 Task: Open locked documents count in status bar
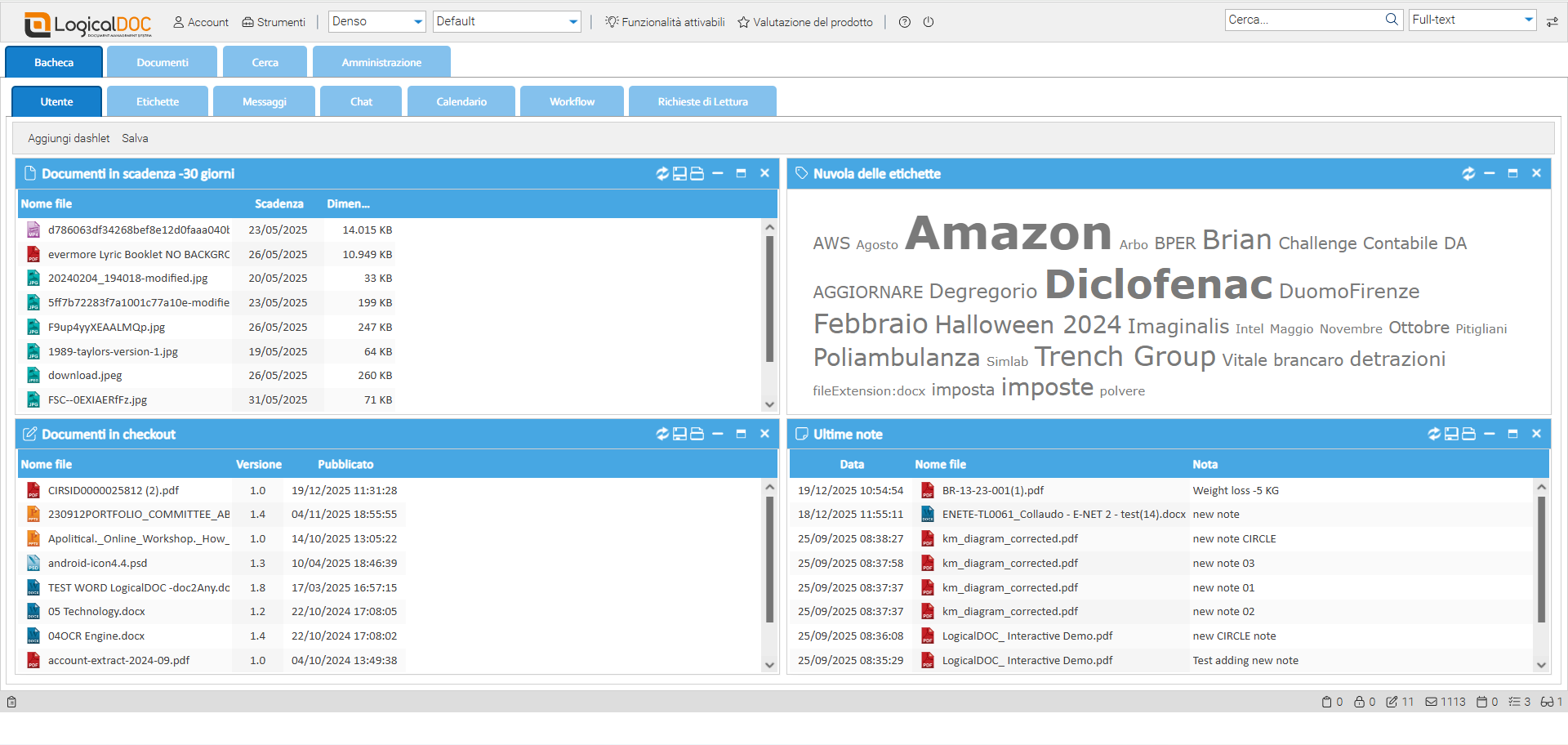pos(1365,702)
